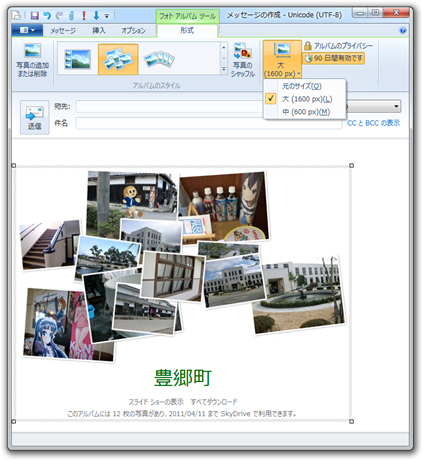
Task: Click the Undo arrow icon
Action: tap(47, 15)
